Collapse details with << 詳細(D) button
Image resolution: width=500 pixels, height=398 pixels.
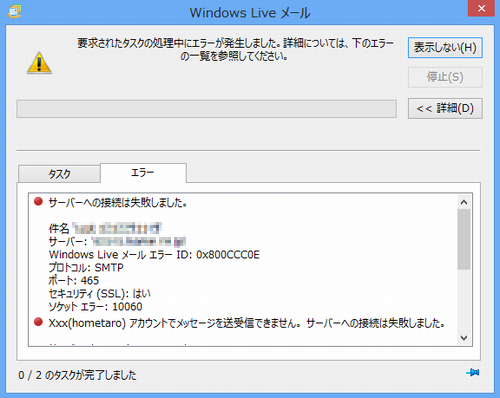click(445, 108)
